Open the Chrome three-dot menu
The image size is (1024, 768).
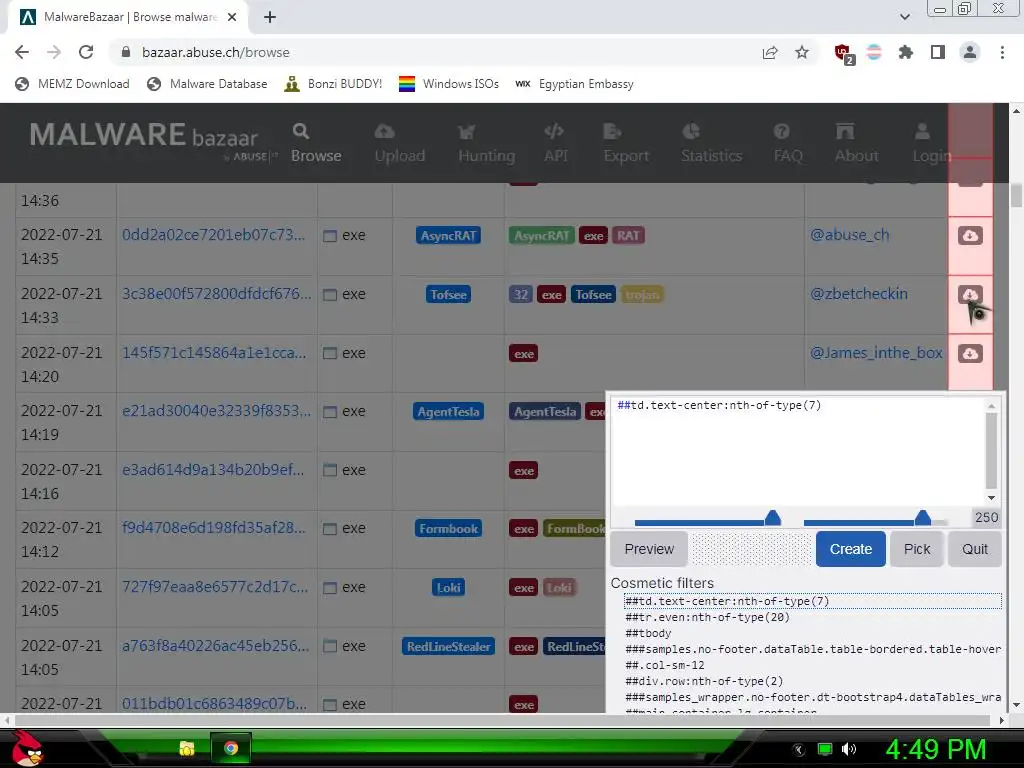[1002, 52]
